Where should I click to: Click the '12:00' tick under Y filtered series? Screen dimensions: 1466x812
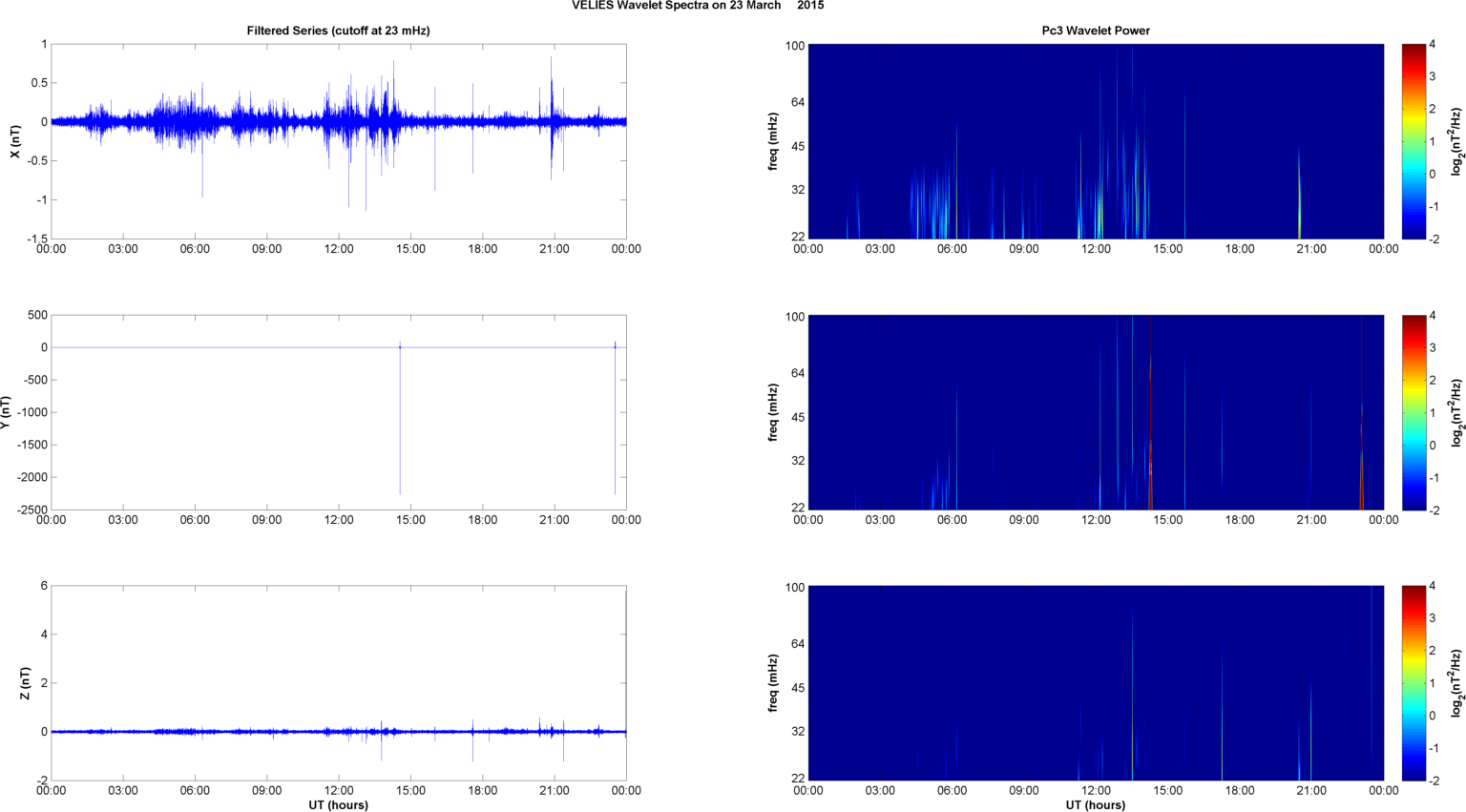click(339, 520)
